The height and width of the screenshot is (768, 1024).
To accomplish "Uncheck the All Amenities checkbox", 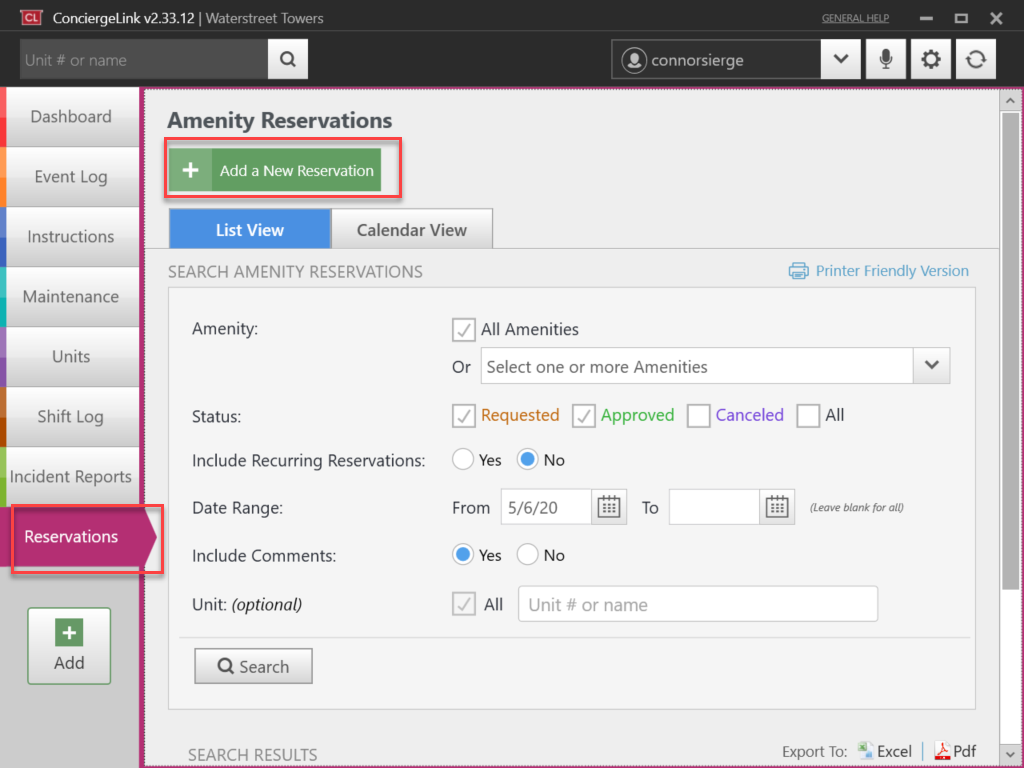I will point(463,329).
